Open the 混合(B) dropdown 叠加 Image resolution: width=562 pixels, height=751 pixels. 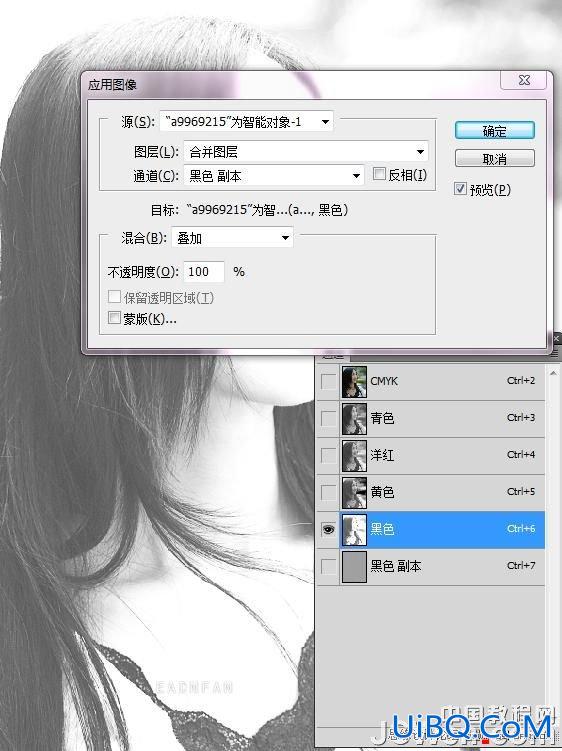232,238
